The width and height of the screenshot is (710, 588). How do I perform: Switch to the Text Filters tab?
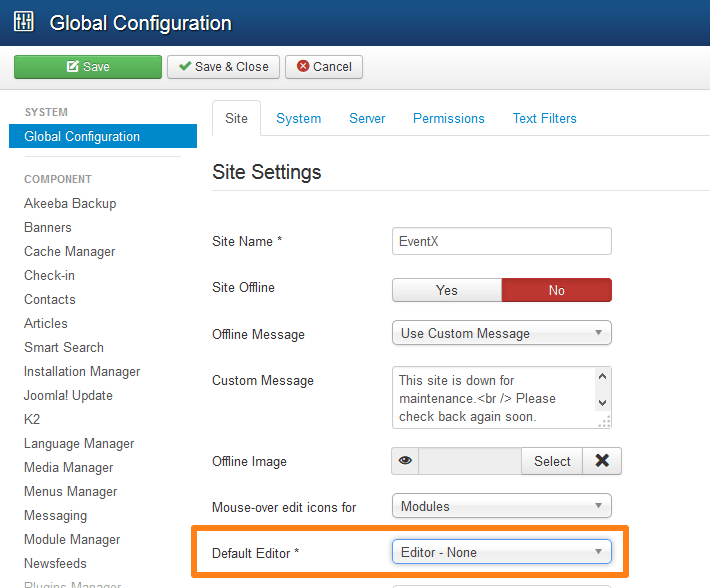544,118
